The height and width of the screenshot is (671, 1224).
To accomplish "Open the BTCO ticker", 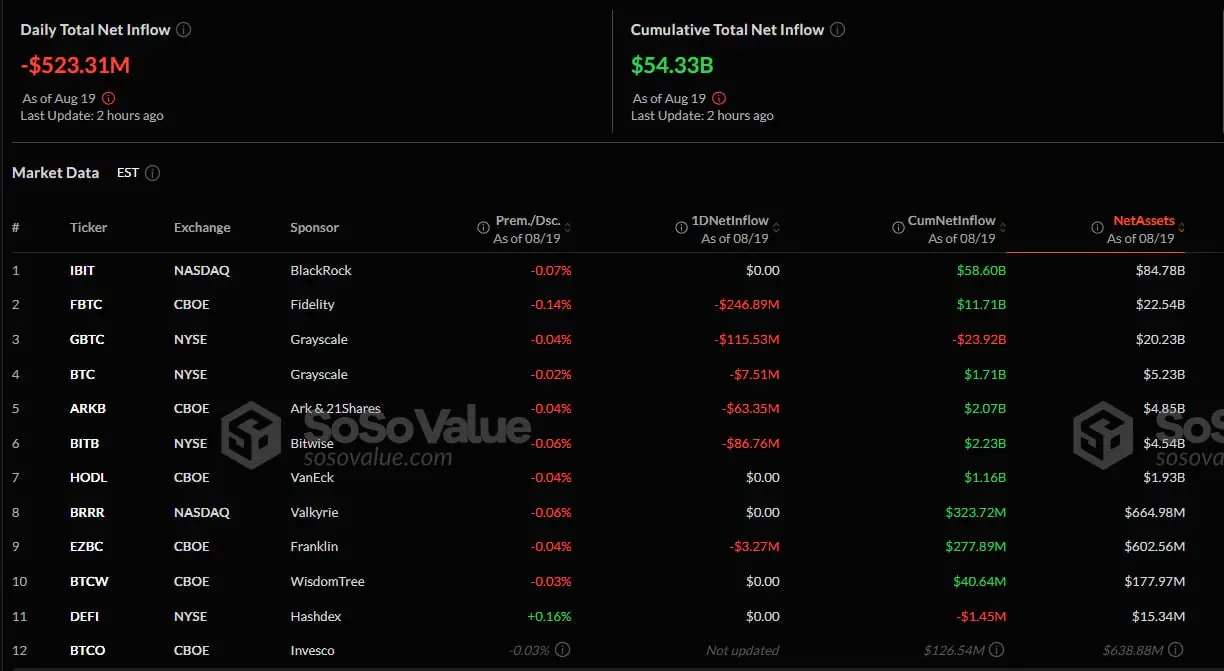I will pyautogui.click(x=88, y=651).
